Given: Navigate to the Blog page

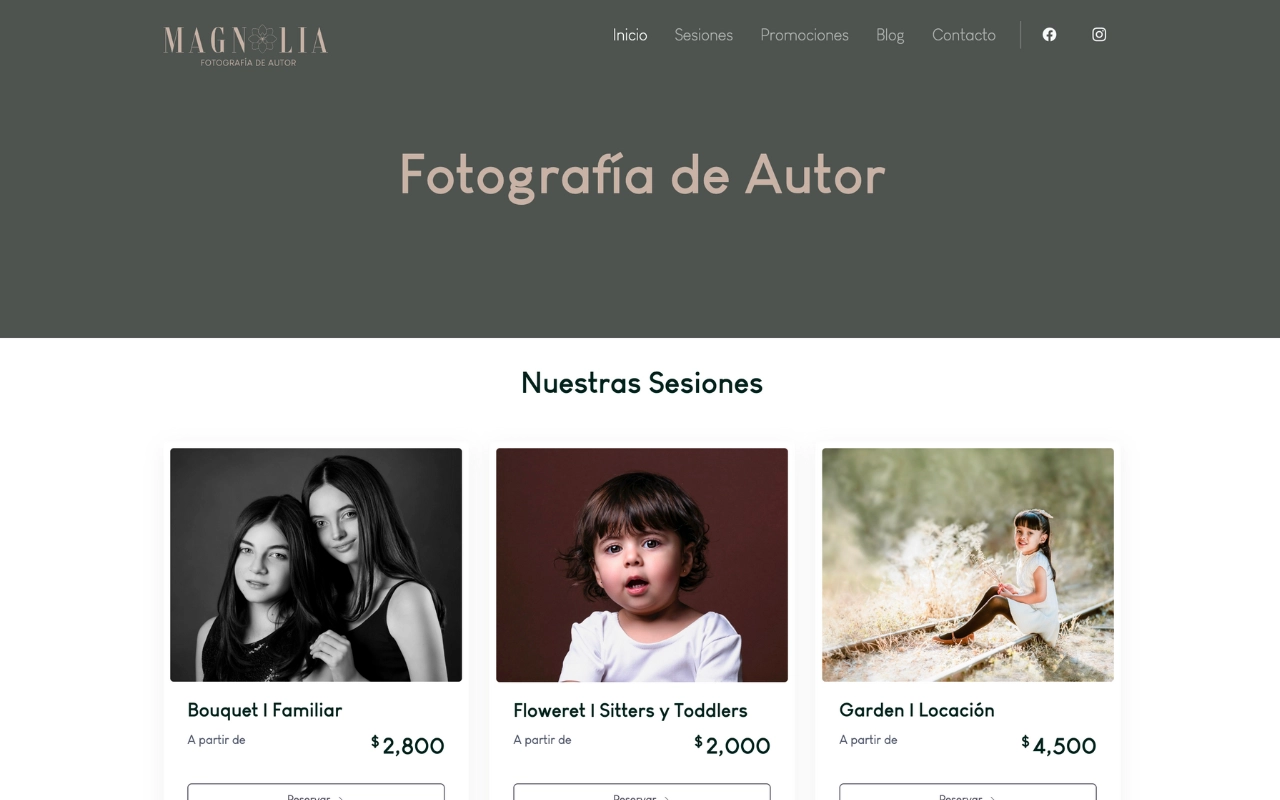Looking at the screenshot, I should click(x=890, y=35).
